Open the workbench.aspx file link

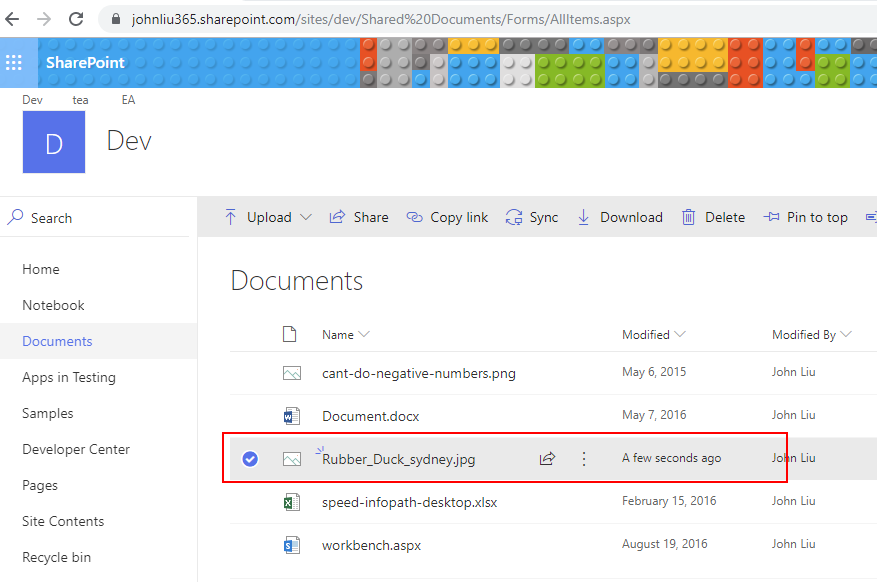pos(371,545)
